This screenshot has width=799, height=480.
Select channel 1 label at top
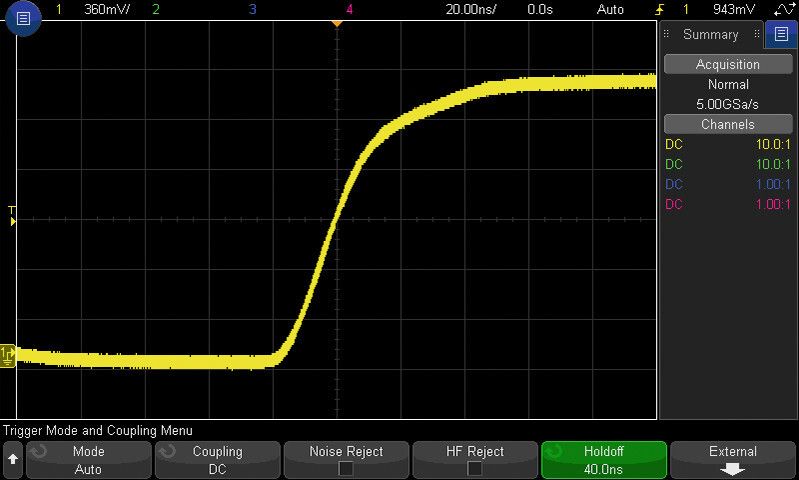click(59, 9)
